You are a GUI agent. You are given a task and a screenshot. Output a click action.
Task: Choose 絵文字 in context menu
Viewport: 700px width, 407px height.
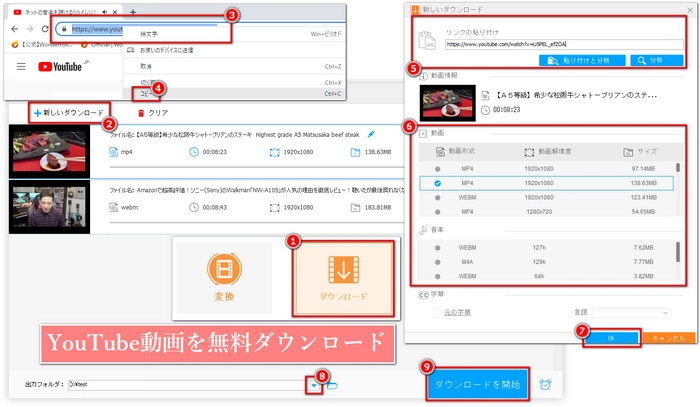(x=234, y=34)
